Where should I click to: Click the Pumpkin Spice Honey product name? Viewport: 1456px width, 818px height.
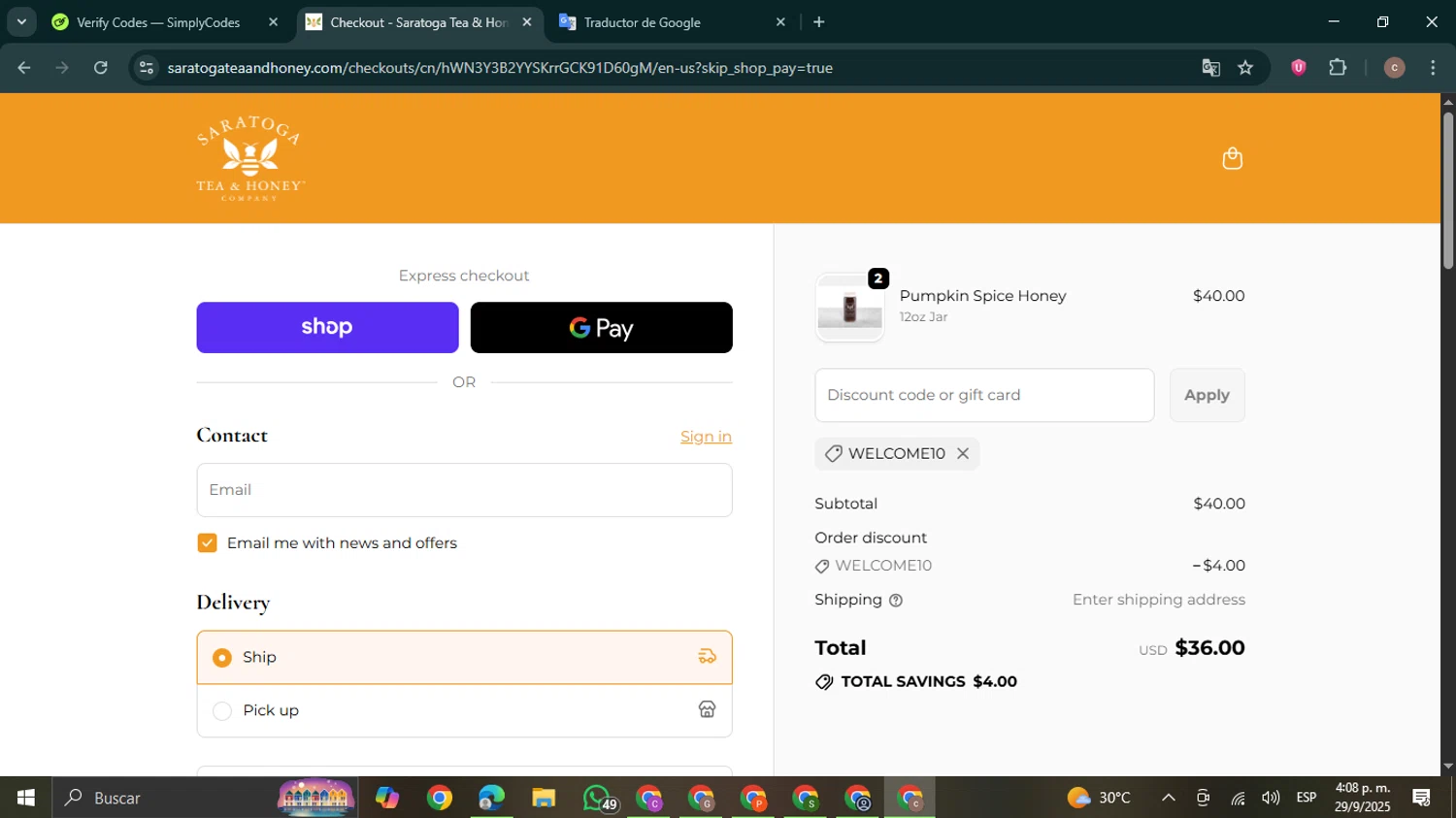click(982, 296)
